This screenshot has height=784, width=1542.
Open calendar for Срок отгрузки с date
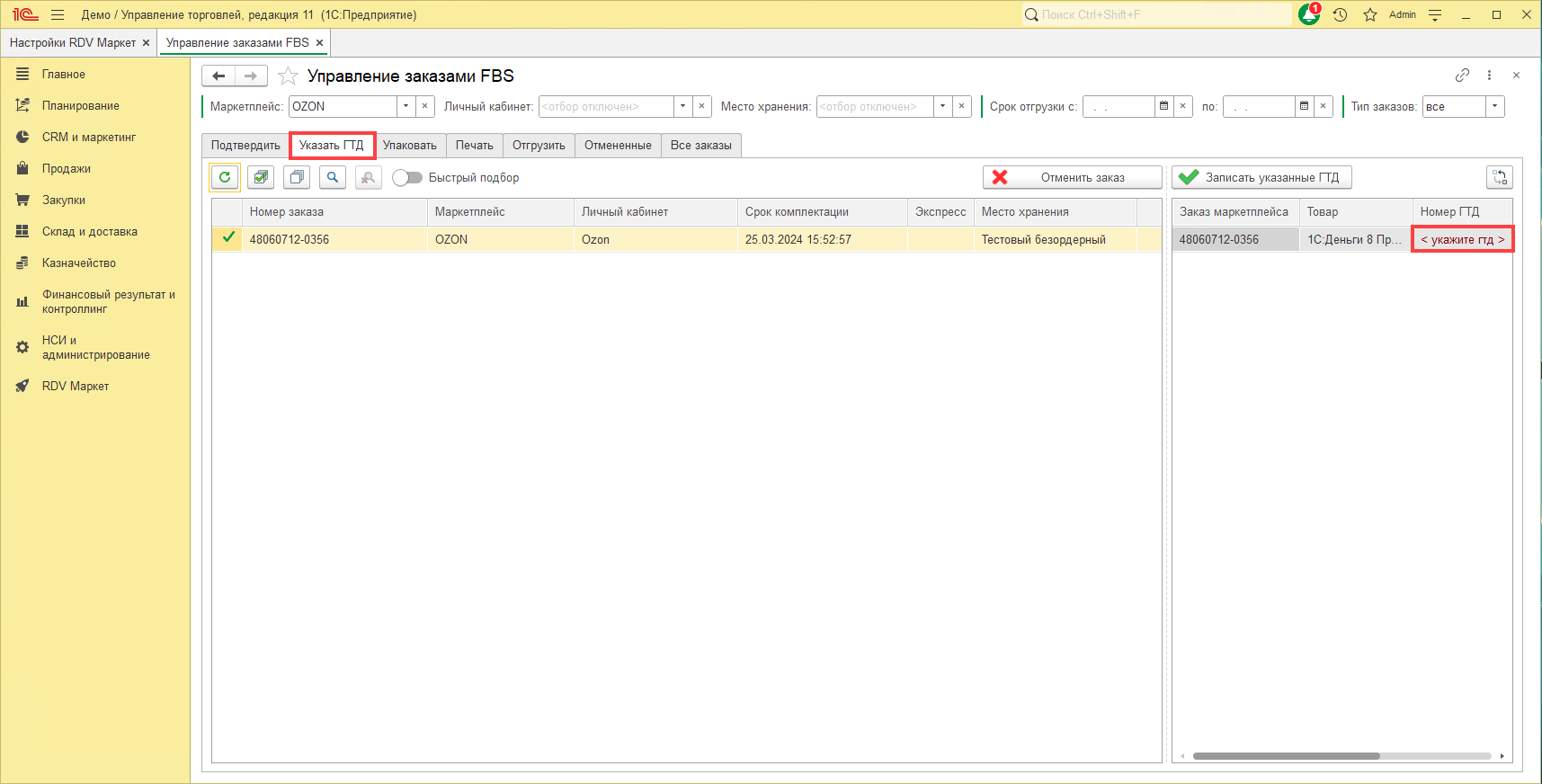(1164, 106)
